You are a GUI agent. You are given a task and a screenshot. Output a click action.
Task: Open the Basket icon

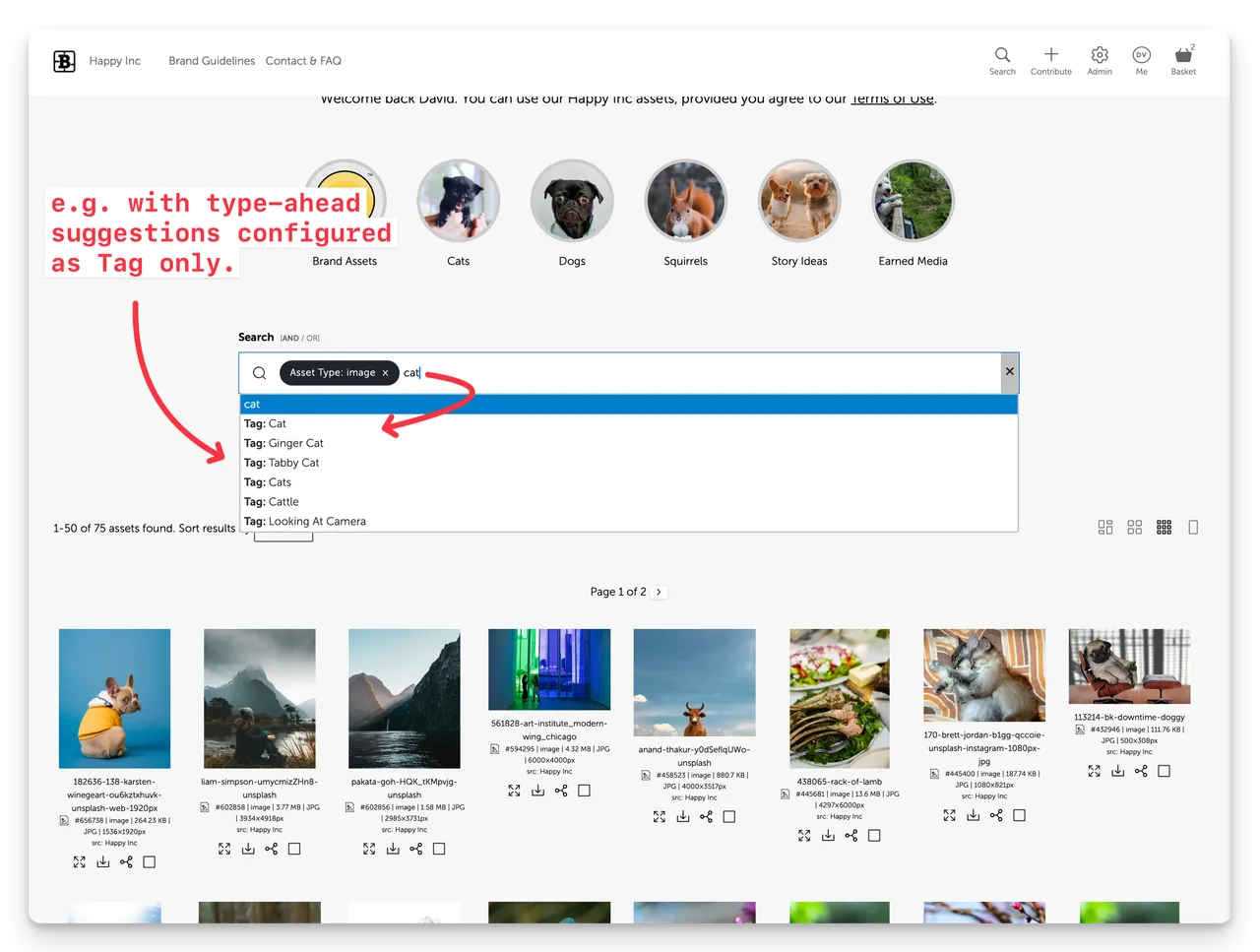pyautogui.click(x=1183, y=55)
